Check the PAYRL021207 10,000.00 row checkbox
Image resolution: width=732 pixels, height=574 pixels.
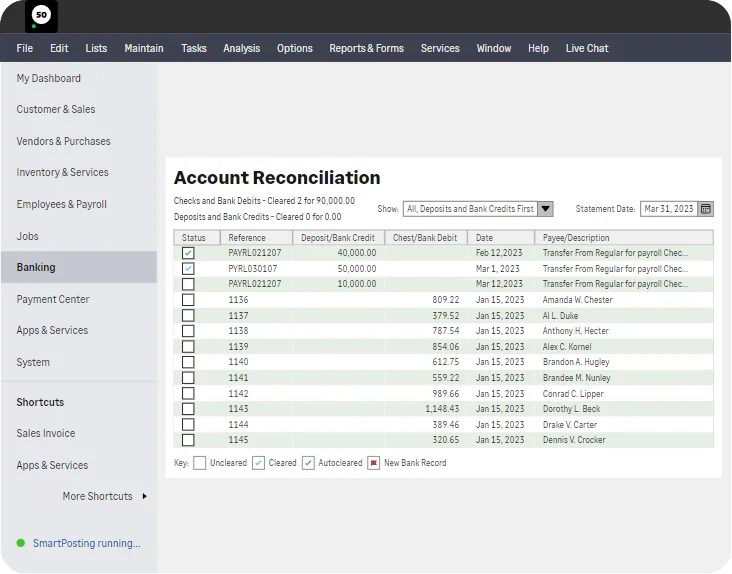pos(188,284)
